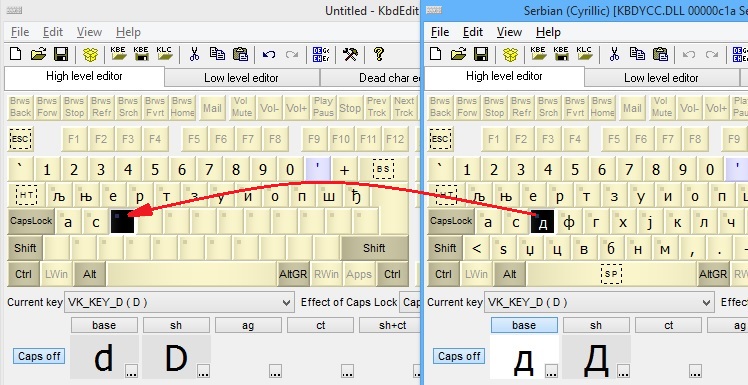Toggle the Caps off button in the Untitled window
This screenshot has width=748, height=385.
(39, 356)
